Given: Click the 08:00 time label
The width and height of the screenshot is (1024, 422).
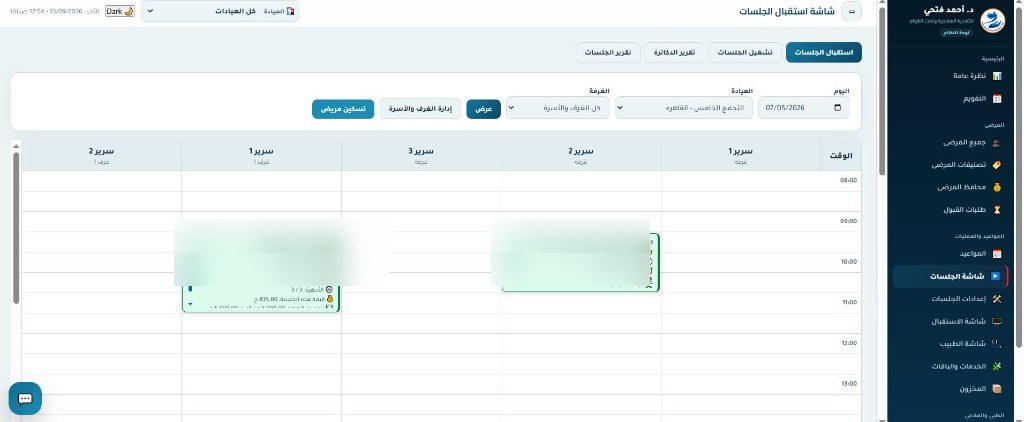Looking at the screenshot, I should (848, 180).
